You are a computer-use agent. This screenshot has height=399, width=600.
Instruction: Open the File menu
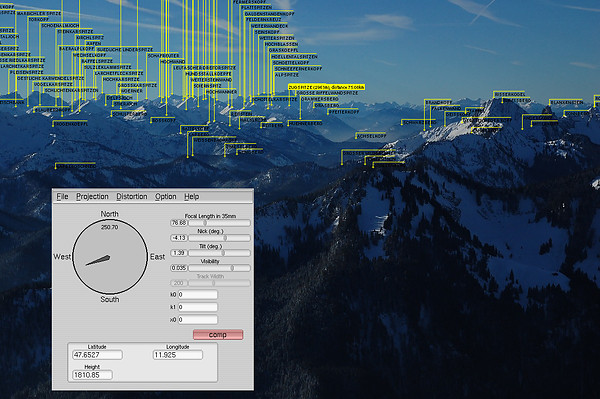(x=62, y=197)
